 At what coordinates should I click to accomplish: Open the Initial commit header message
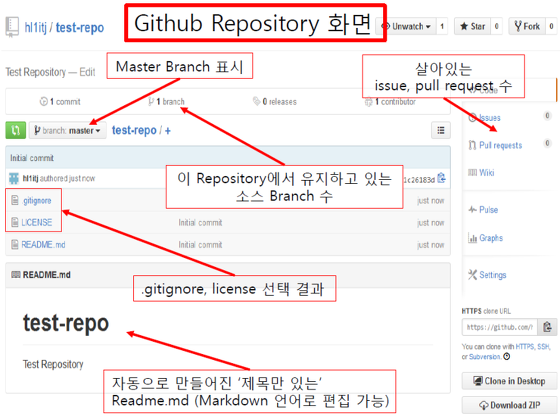point(32,158)
